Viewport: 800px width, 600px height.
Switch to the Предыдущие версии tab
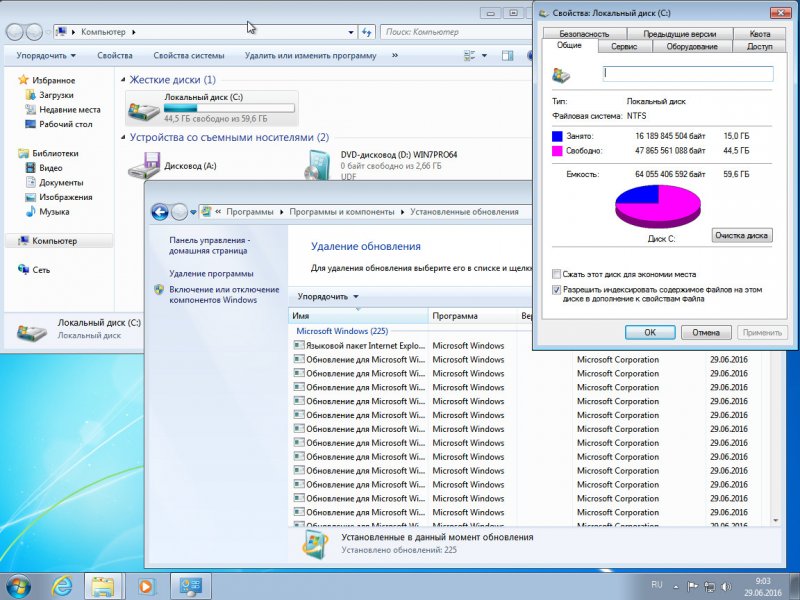680,34
